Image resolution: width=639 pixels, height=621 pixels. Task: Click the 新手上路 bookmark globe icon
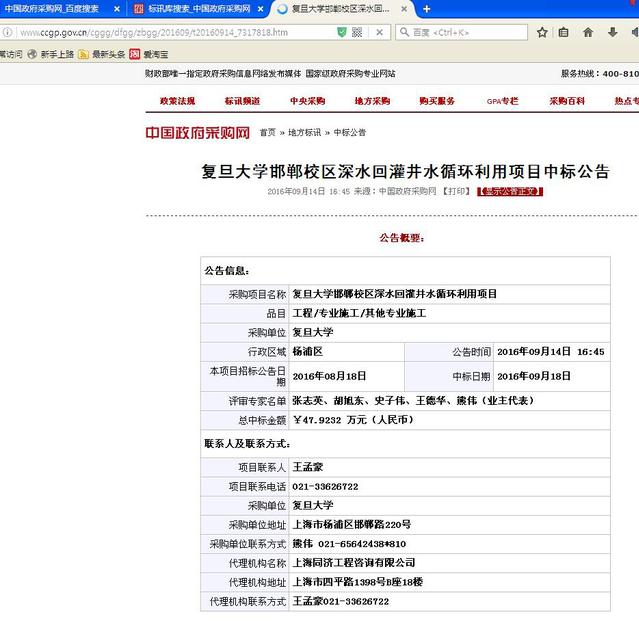[x=32, y=54]
